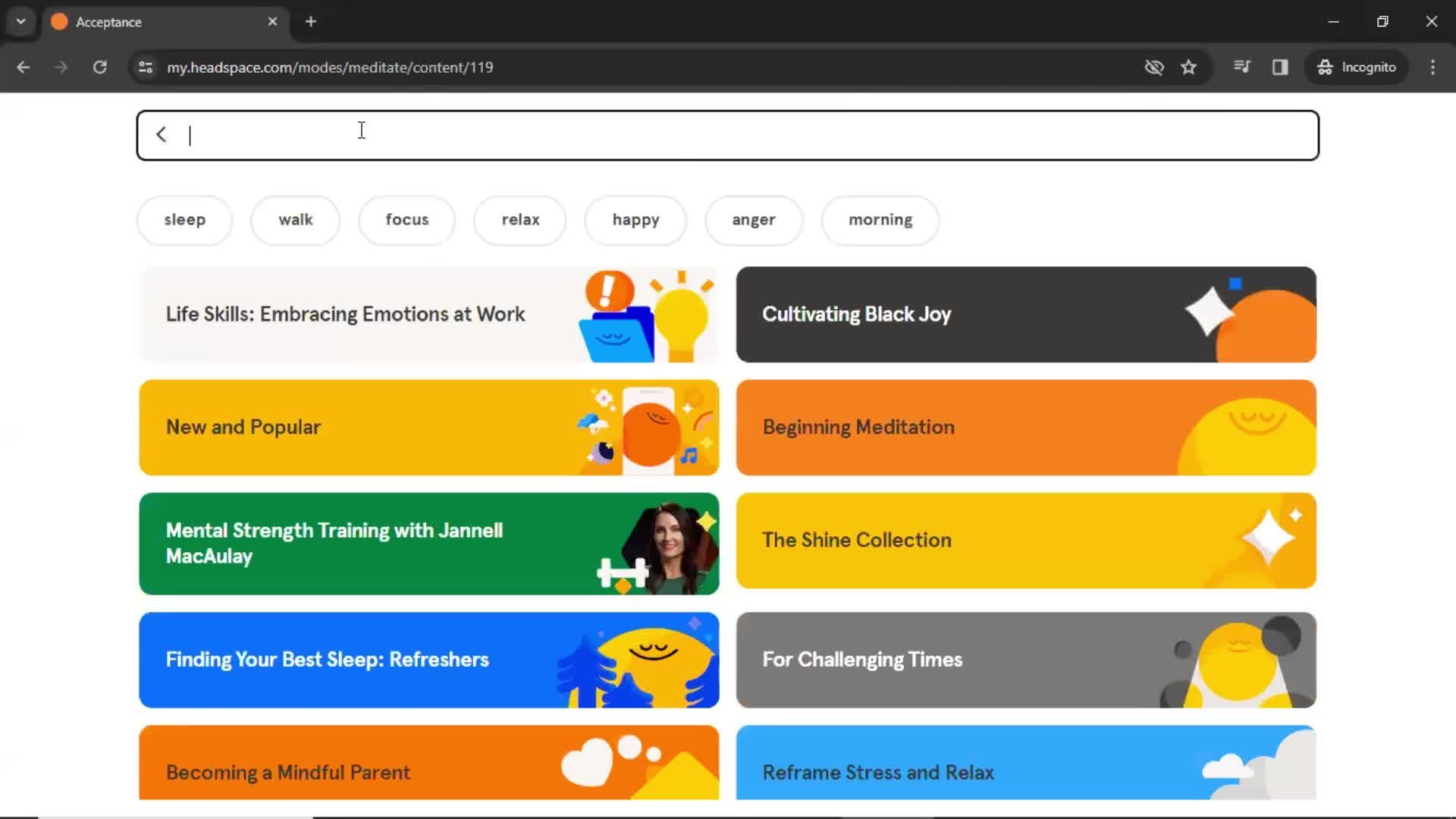Click the incognito mode icon

click(1325, 67)
